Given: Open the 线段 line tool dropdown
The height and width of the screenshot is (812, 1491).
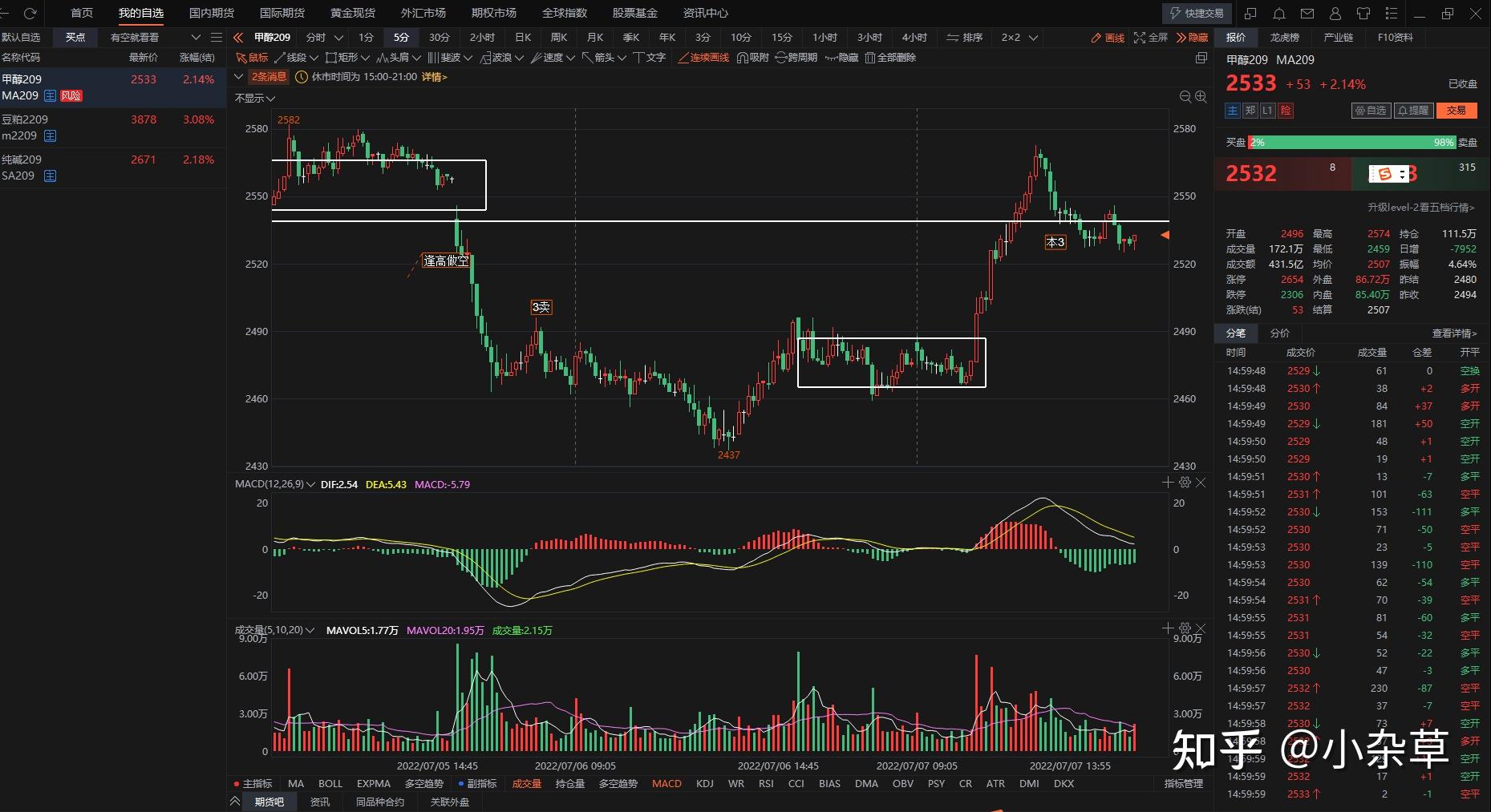Looking at the screenshot, I should [314, 58].
